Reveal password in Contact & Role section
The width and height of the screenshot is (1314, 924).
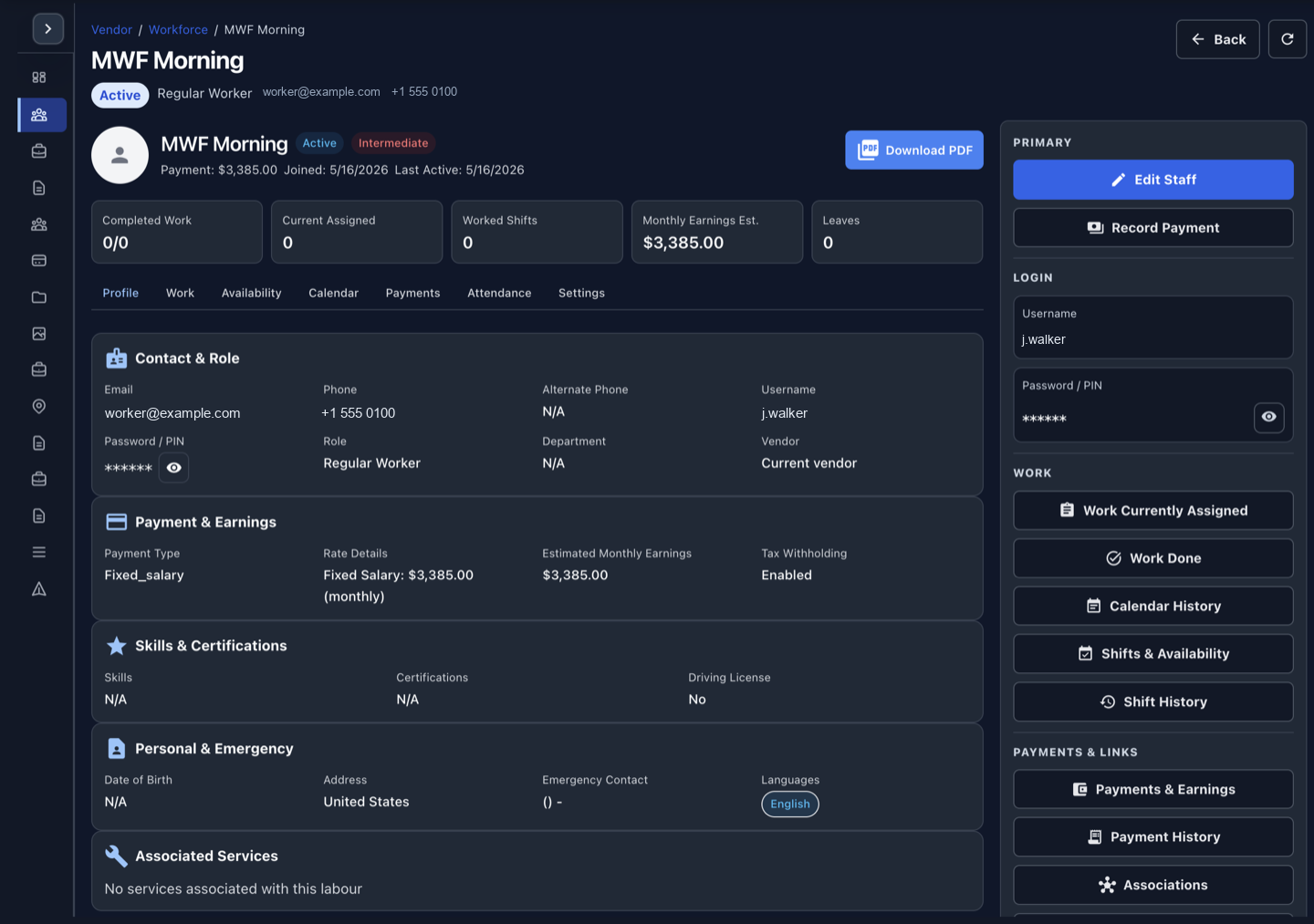(173, 468)
